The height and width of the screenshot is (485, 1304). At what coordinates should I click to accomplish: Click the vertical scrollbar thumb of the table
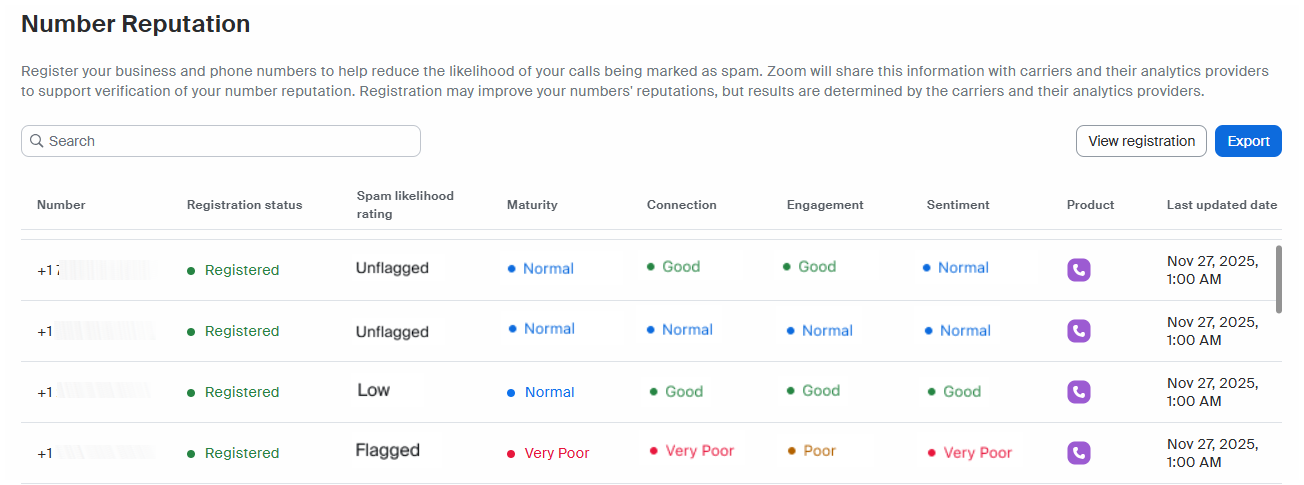[1278, 278]
